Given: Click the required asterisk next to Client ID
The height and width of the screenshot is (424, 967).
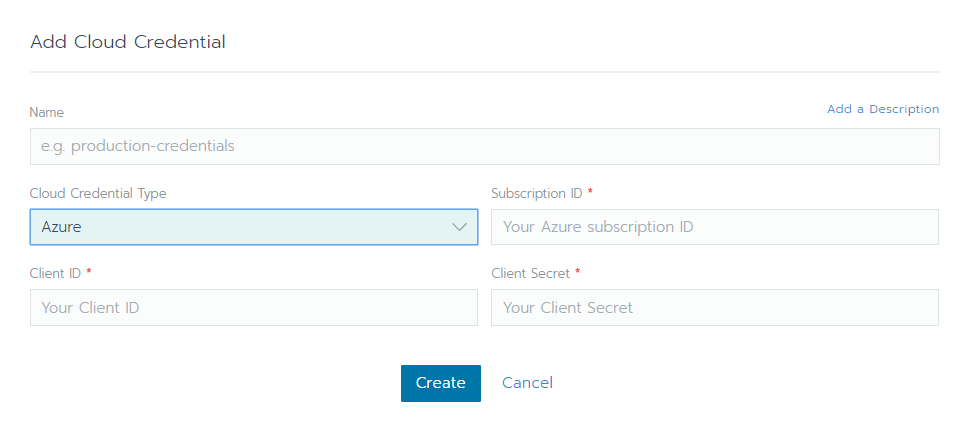Looking at the screenshot, I should pyautogui.click(x=89, y=272).
